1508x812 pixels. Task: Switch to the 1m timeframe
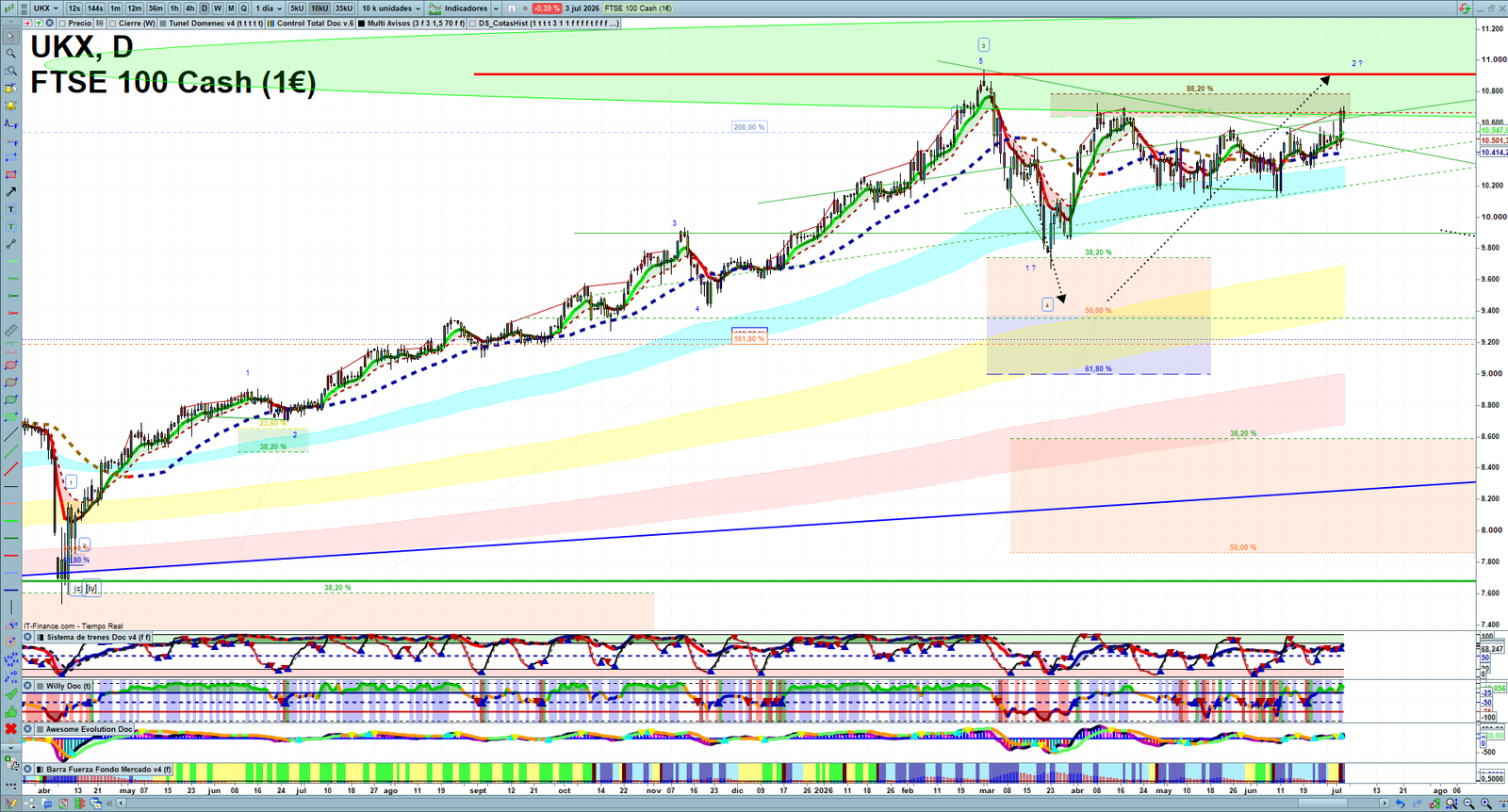(115, 8)
